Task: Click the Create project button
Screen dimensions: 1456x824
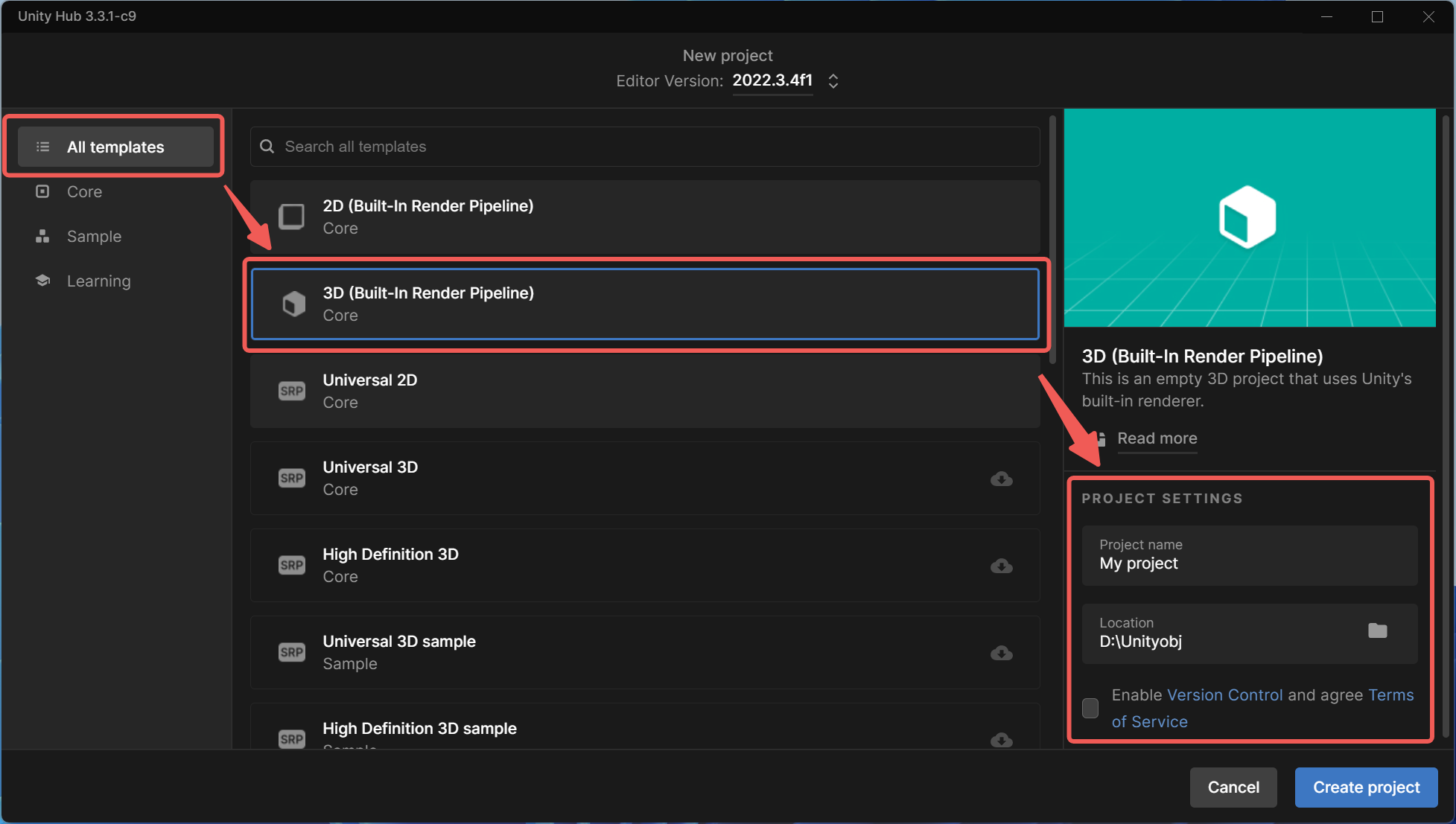Action: [1367, 788]
